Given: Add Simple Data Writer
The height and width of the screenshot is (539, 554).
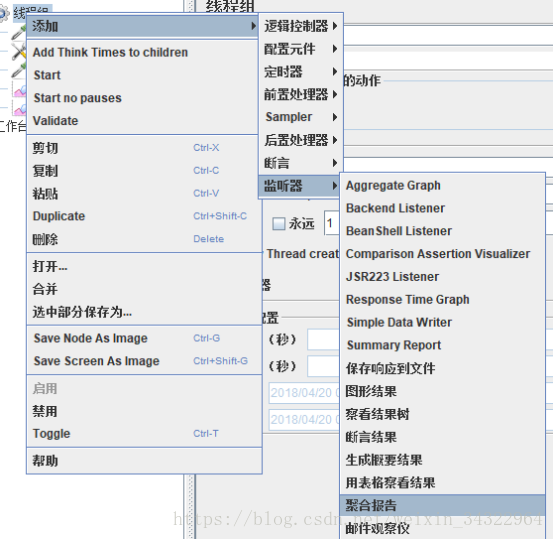Looking at the screenshot, I should point(443,322).
